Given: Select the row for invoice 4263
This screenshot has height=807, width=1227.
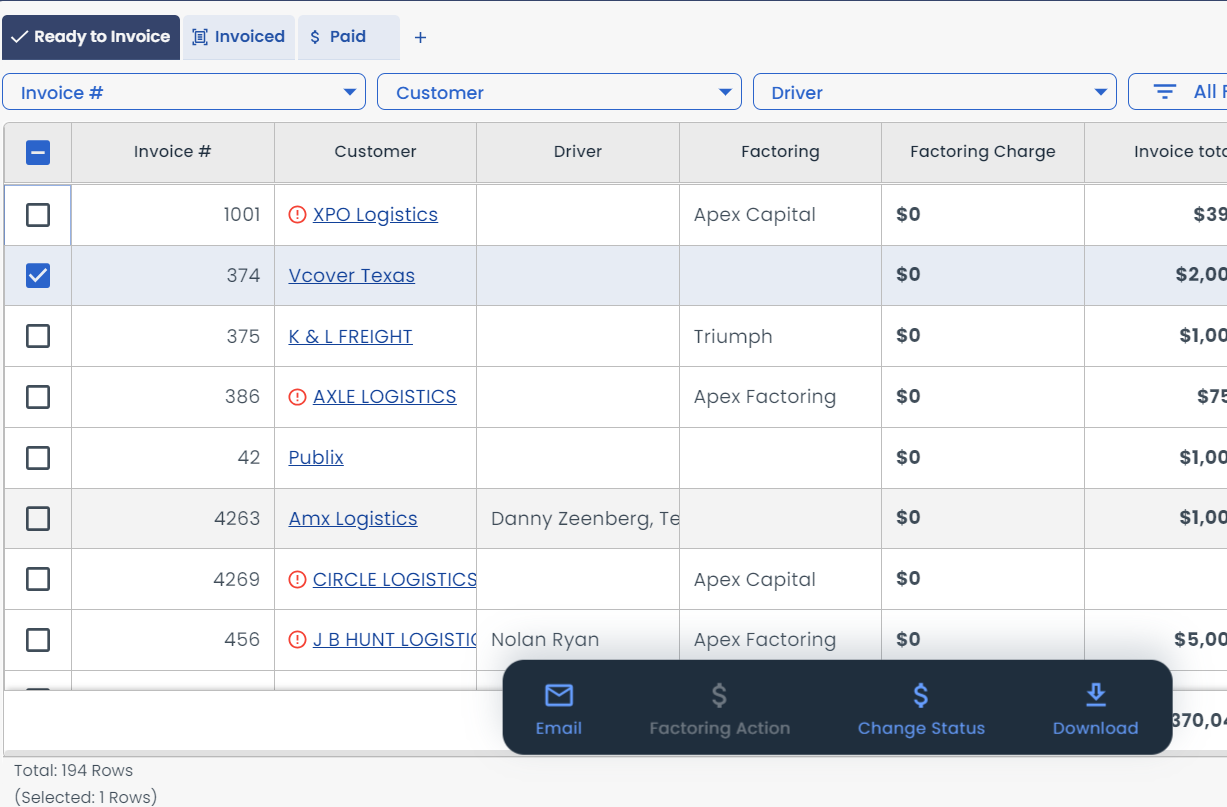Looking at the screenshot, I should point(38,518).
